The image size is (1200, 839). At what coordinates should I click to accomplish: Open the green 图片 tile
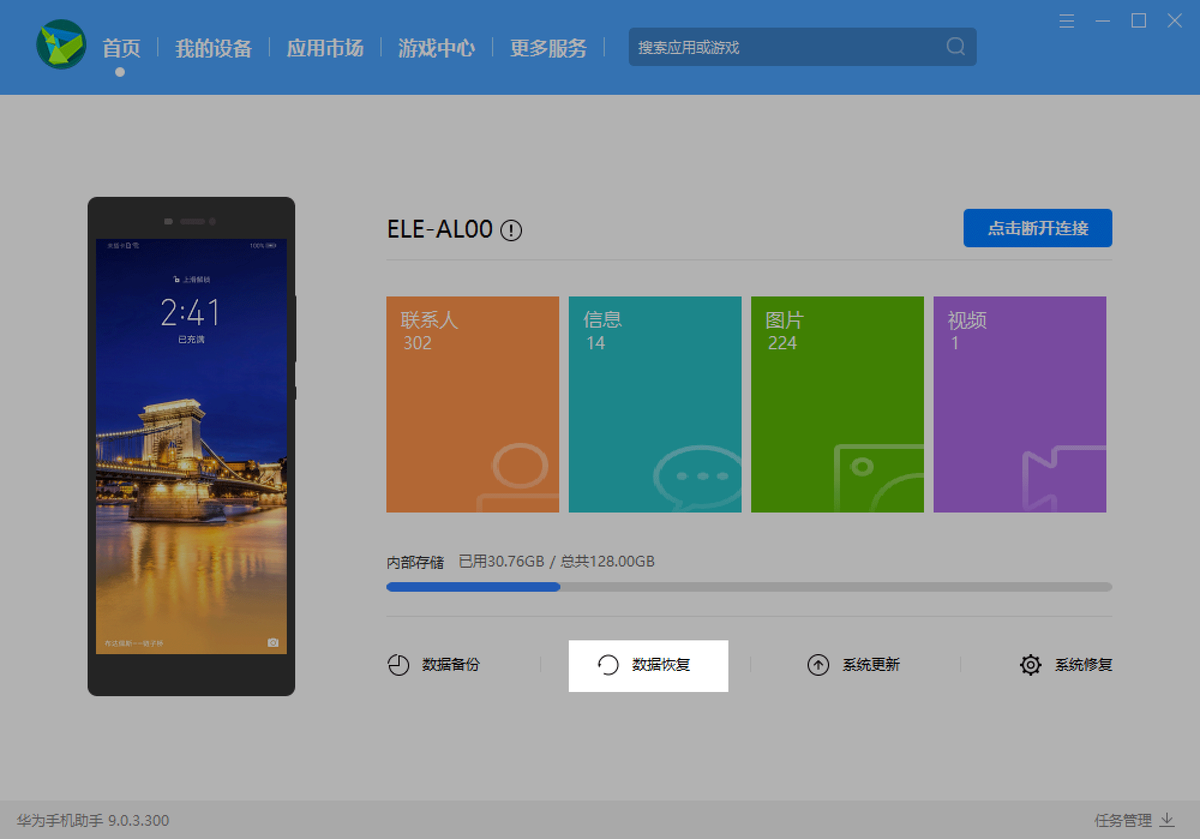(x=837, y=404)
